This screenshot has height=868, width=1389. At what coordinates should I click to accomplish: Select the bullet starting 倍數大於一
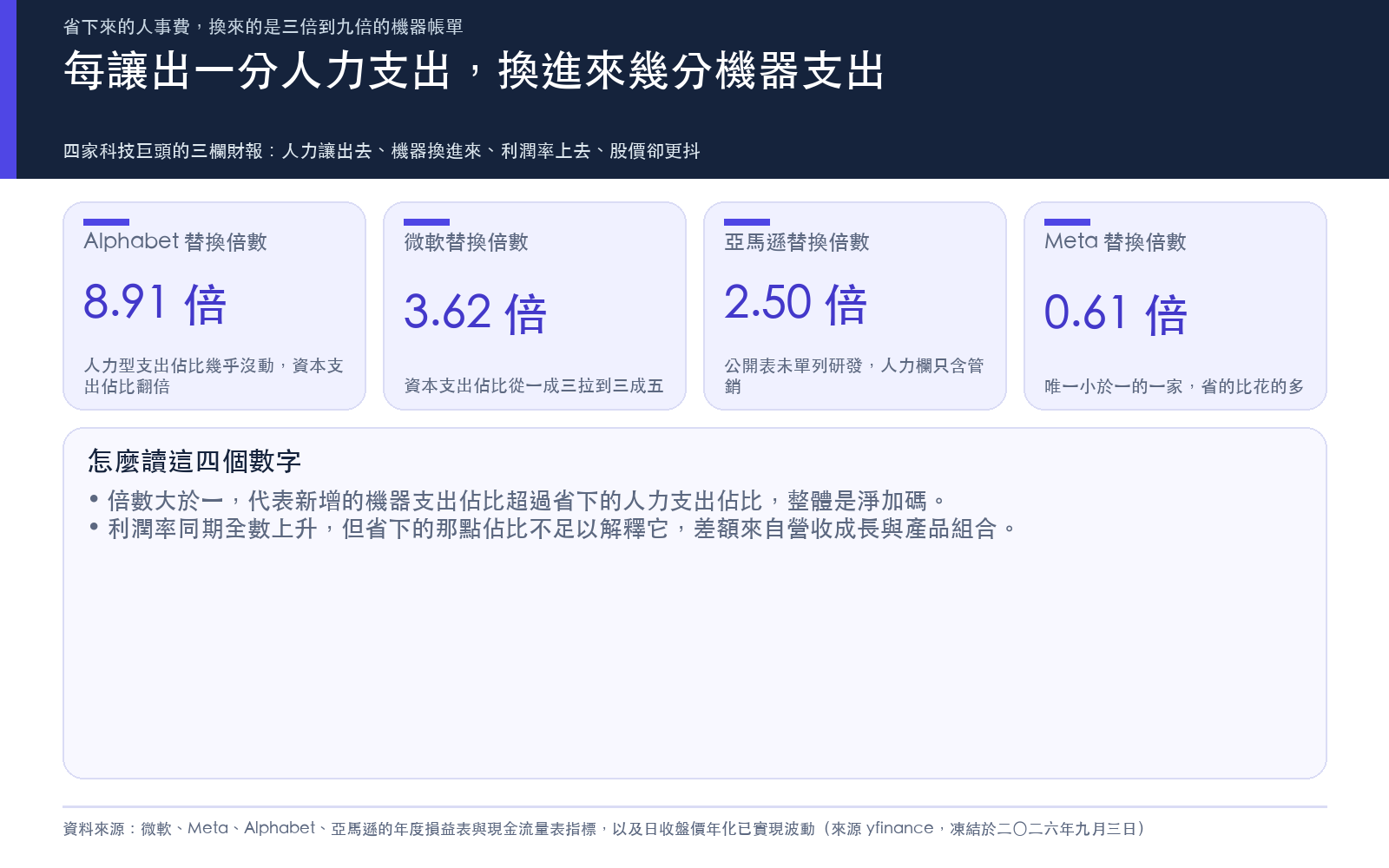click(x=517, y=501)
